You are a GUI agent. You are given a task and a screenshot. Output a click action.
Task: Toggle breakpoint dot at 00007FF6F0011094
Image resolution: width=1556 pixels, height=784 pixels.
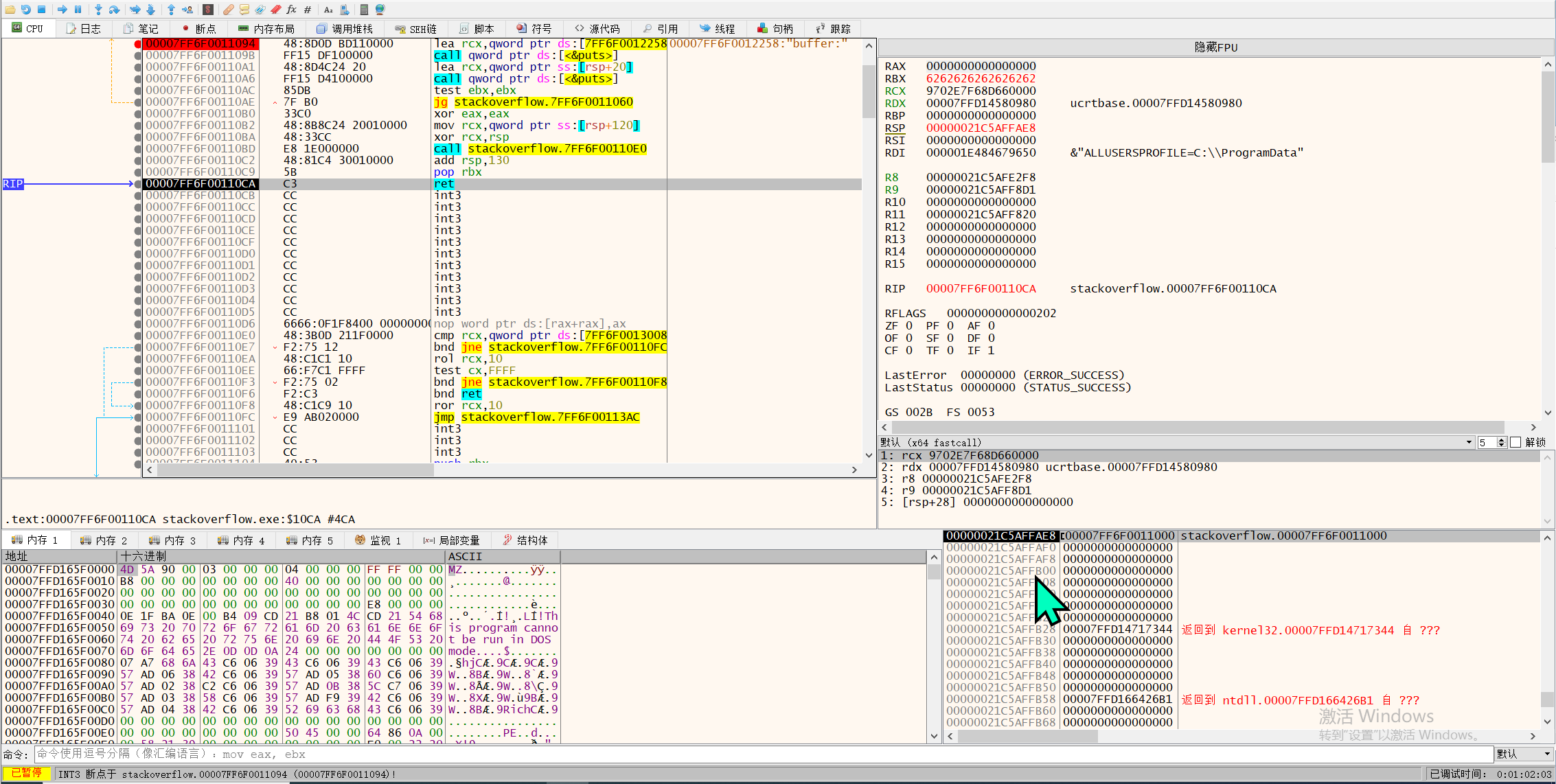pos(138,43)
